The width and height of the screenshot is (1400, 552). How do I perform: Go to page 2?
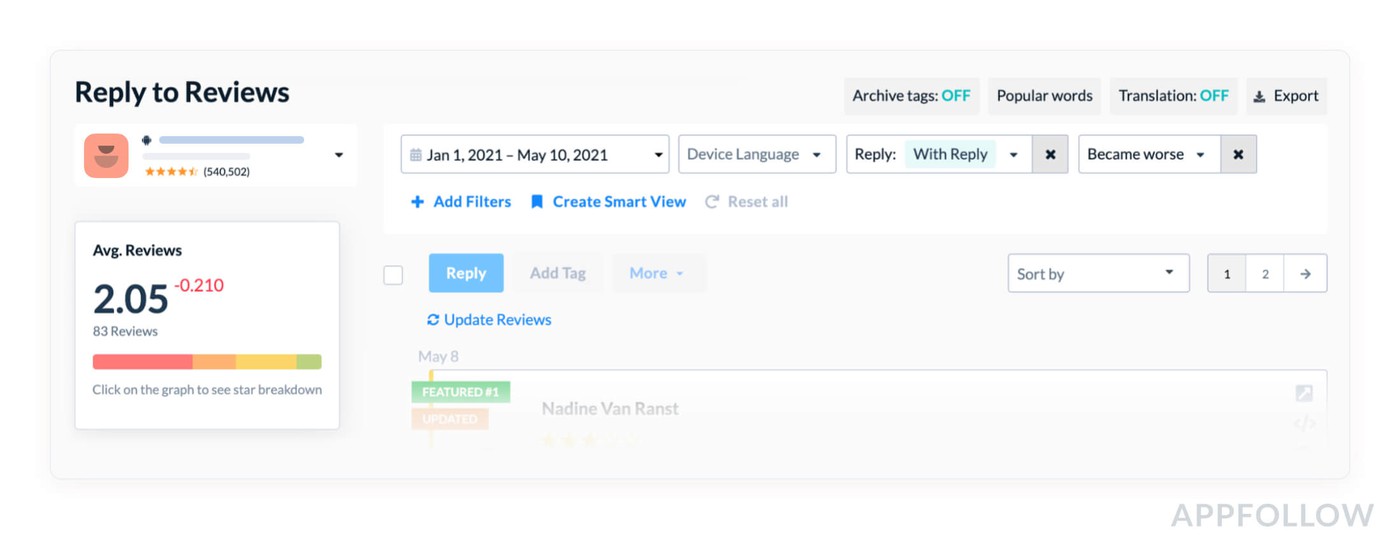[1265, 274]
